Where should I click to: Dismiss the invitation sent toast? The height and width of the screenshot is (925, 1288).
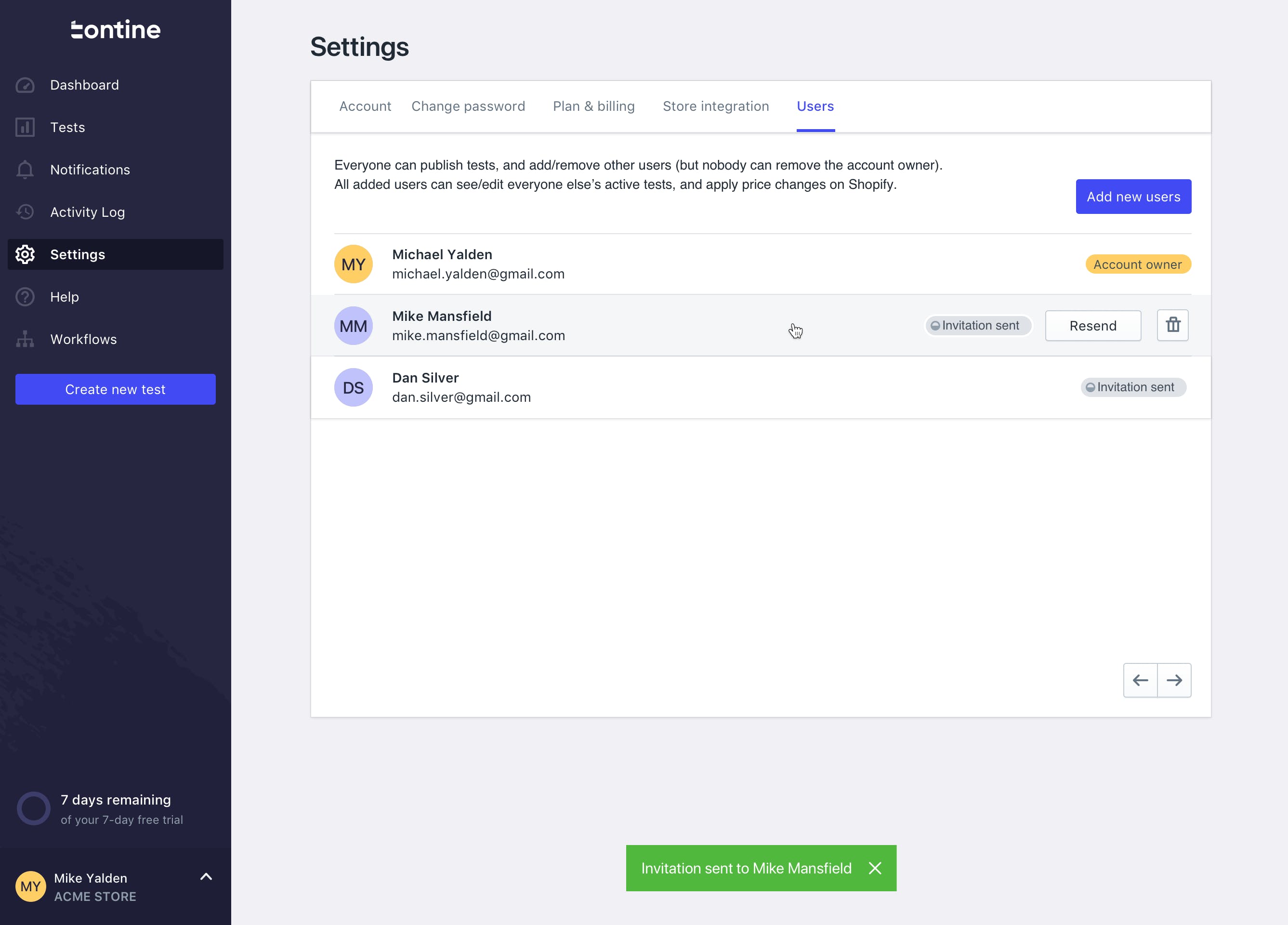(875, 868)
